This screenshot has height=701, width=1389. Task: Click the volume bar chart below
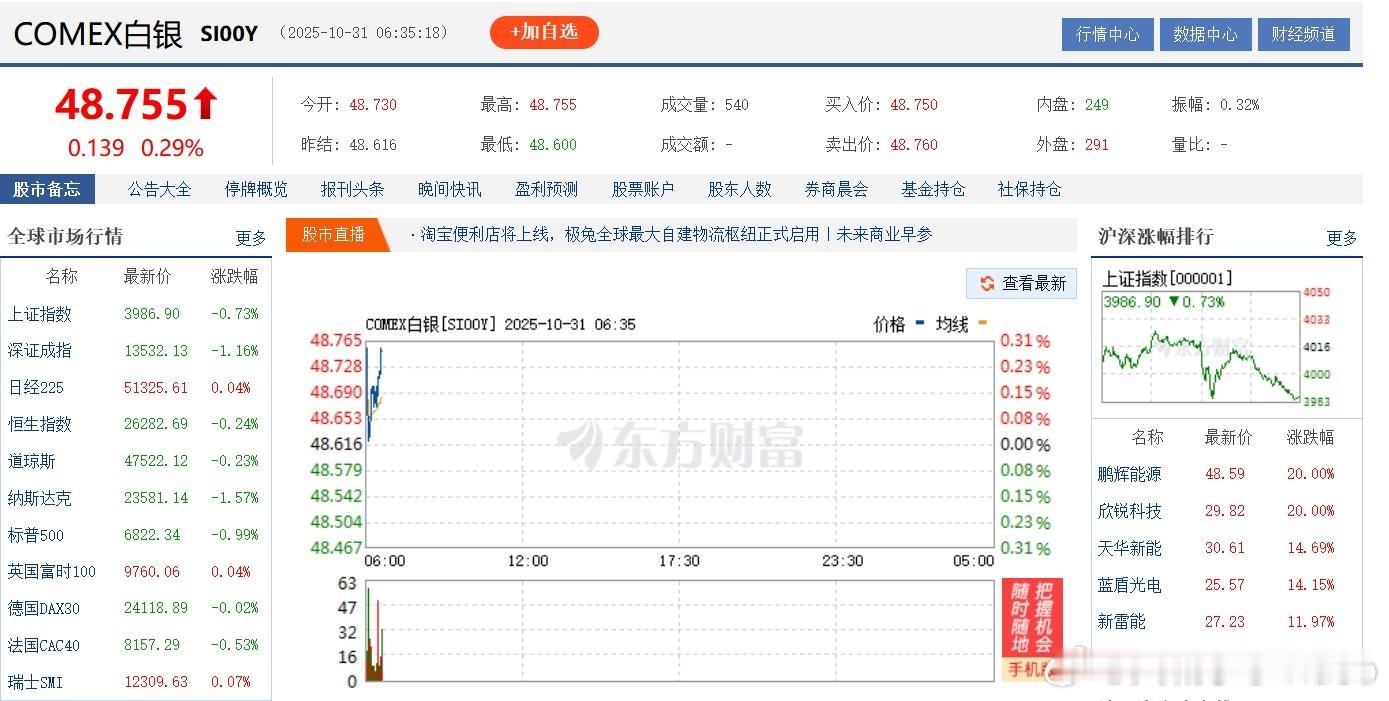pyautogui.click(x=680, y=632)
